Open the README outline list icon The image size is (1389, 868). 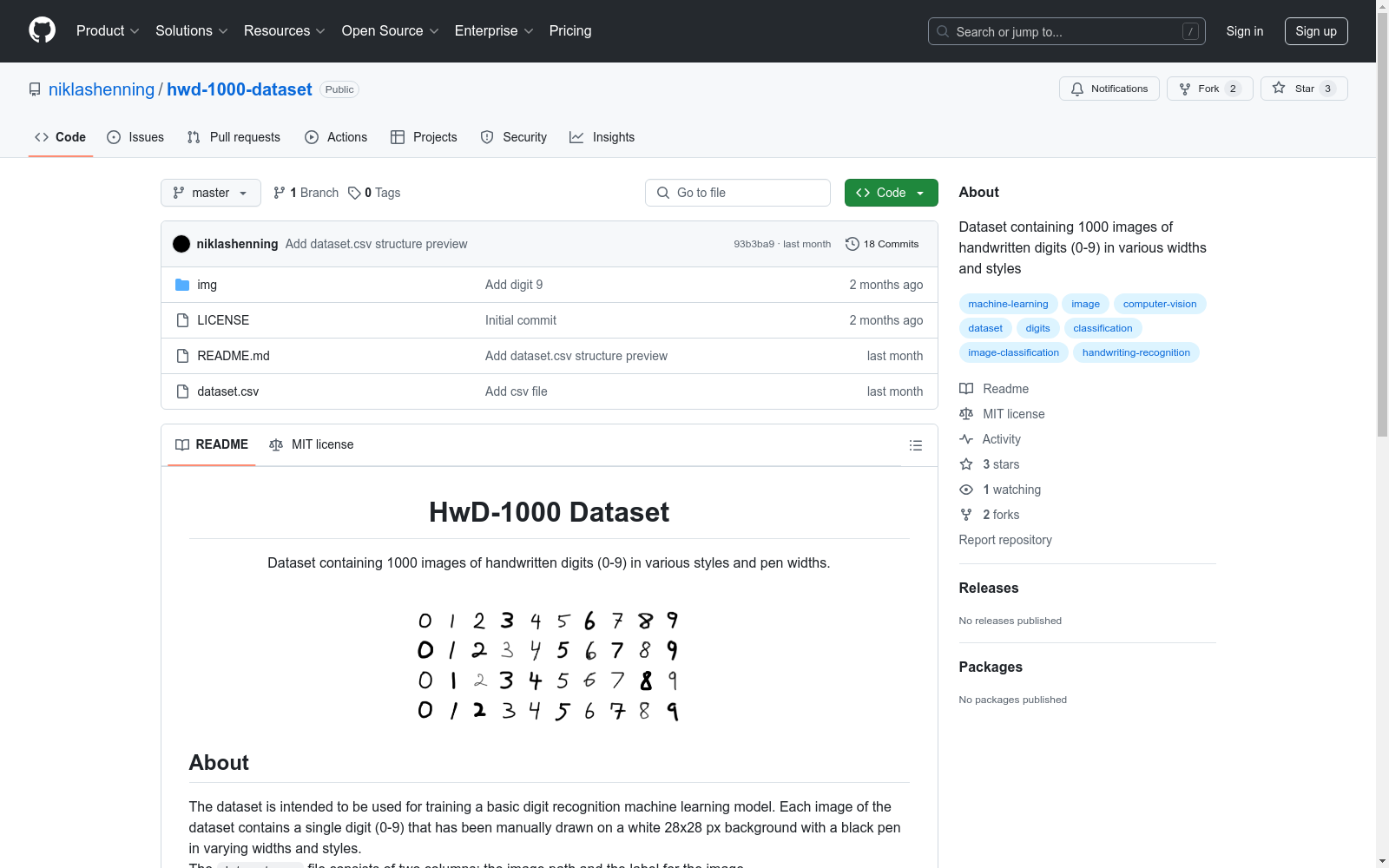pos(915,445)
